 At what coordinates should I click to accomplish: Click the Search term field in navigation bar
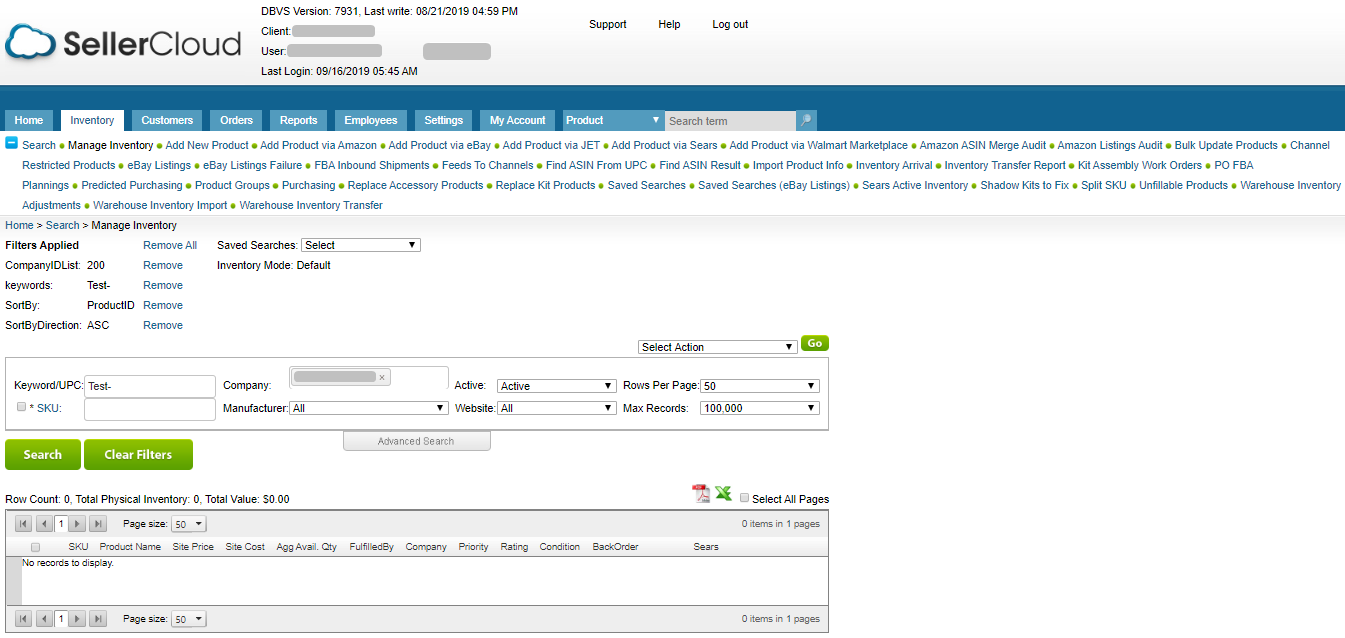tap(730, 121)
